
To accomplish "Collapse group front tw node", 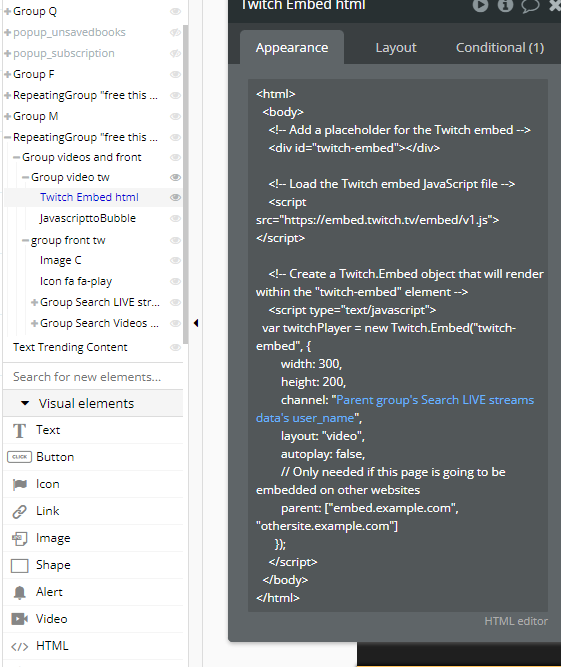I will pos(25,240).
